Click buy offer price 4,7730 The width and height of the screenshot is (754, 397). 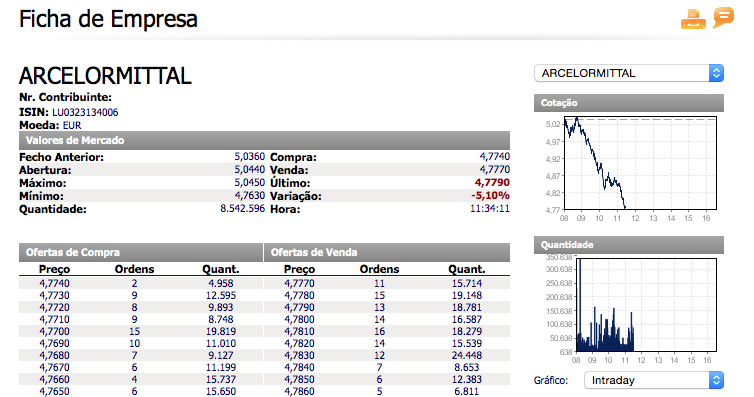point(54,295)
